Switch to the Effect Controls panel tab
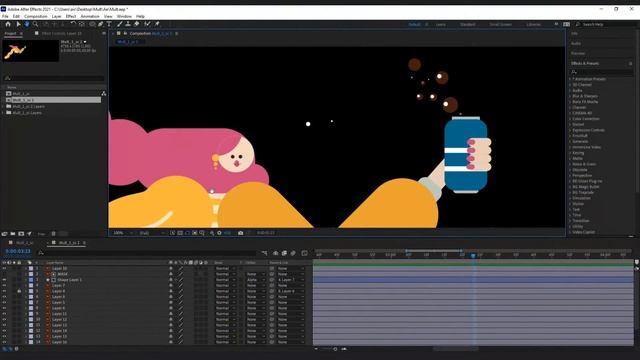This screenshot has width=640, height=360. 61,33
